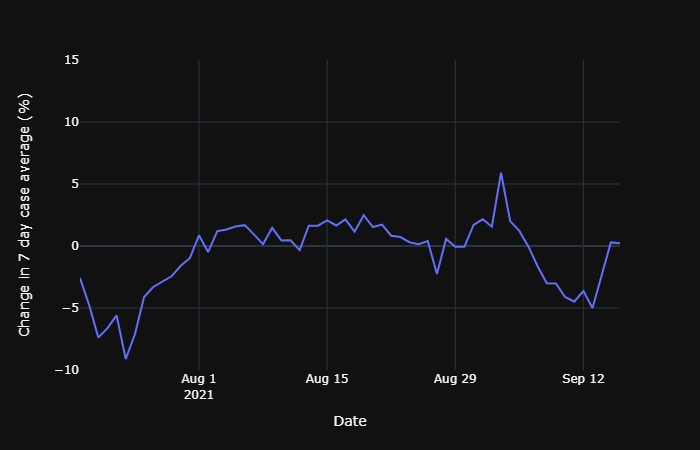This screenshot has width=700, height=450.
Task: Click the y-axis tick label '5'
Action: point(75,184)
